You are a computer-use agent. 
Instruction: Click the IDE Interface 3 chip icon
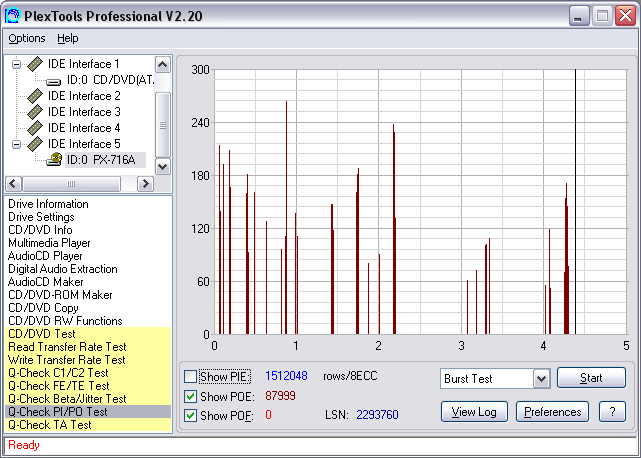tap(35, 112)
